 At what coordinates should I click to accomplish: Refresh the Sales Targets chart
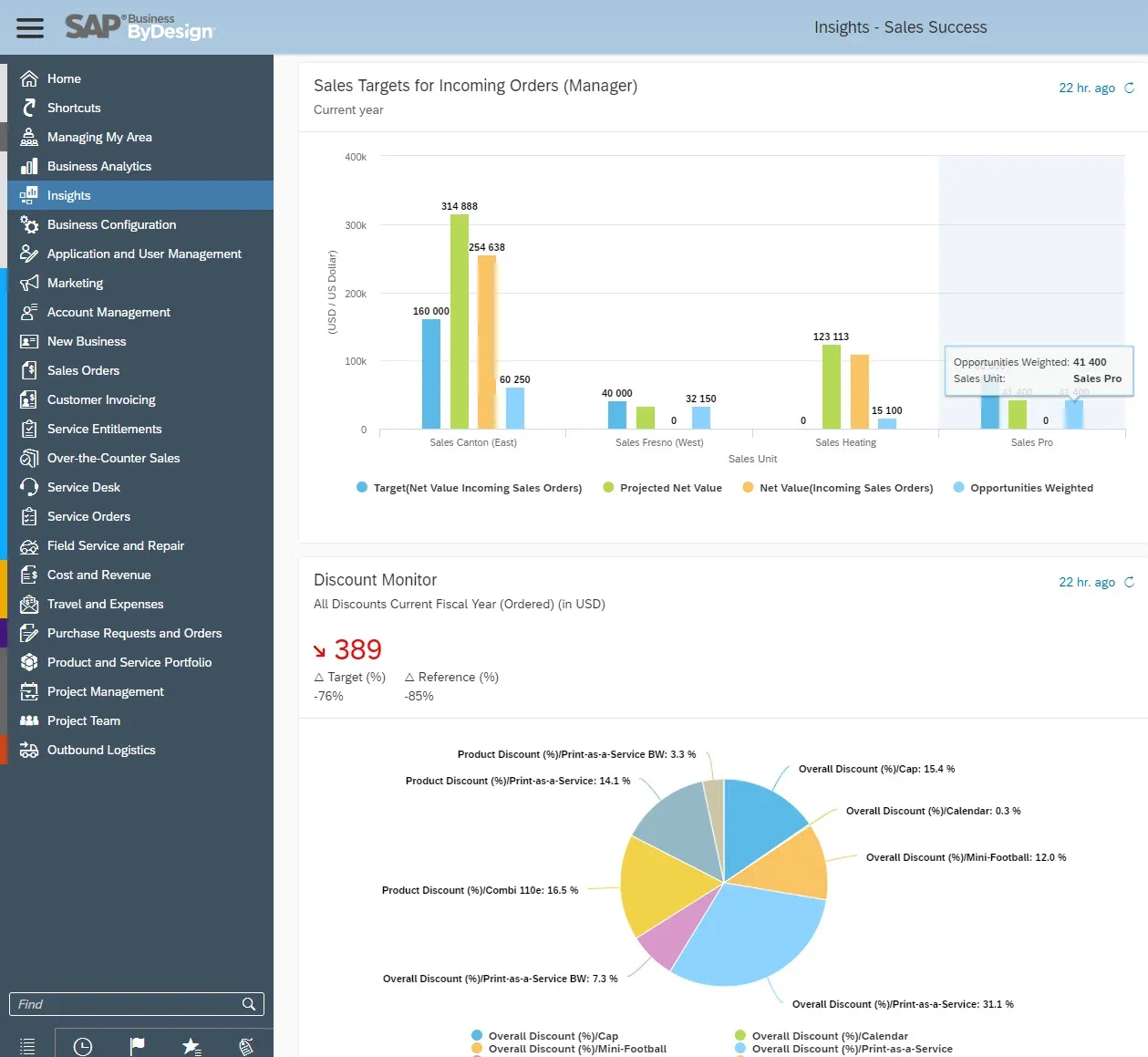tap(1129, 88)
